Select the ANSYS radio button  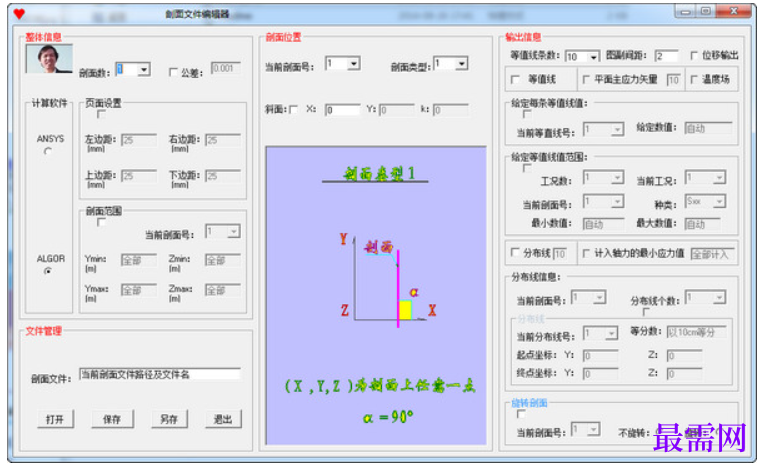click(48, 151)
